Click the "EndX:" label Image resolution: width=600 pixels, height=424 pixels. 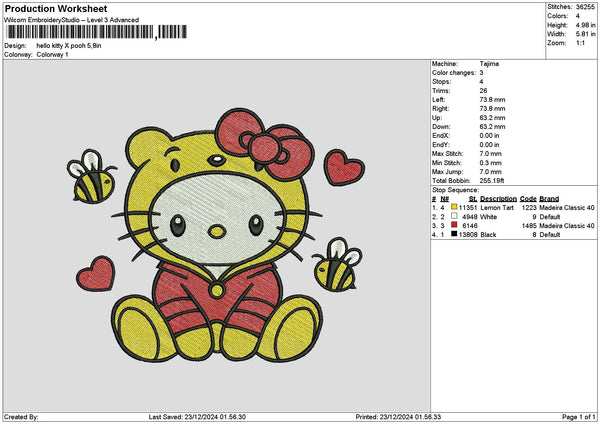[441, 136]
